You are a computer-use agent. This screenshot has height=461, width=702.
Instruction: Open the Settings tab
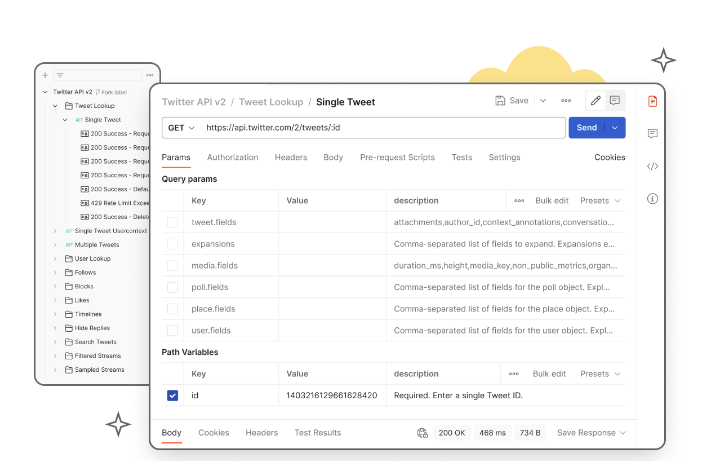pos(504,158)
